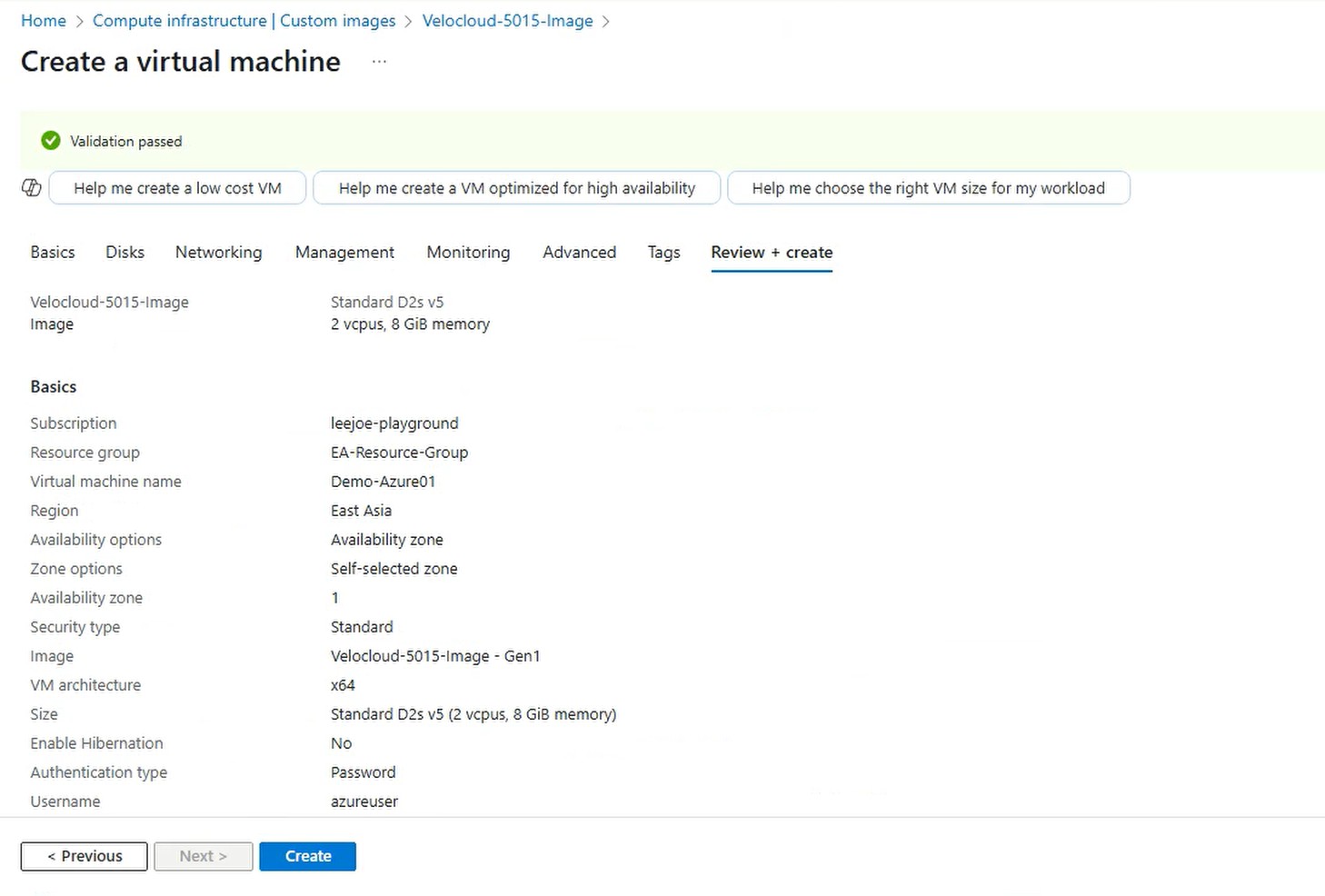This screenshot has height=896, width=1325.
Task: Switch to the Basics tab
Action: pyautogui.click(x=53, y=253)
